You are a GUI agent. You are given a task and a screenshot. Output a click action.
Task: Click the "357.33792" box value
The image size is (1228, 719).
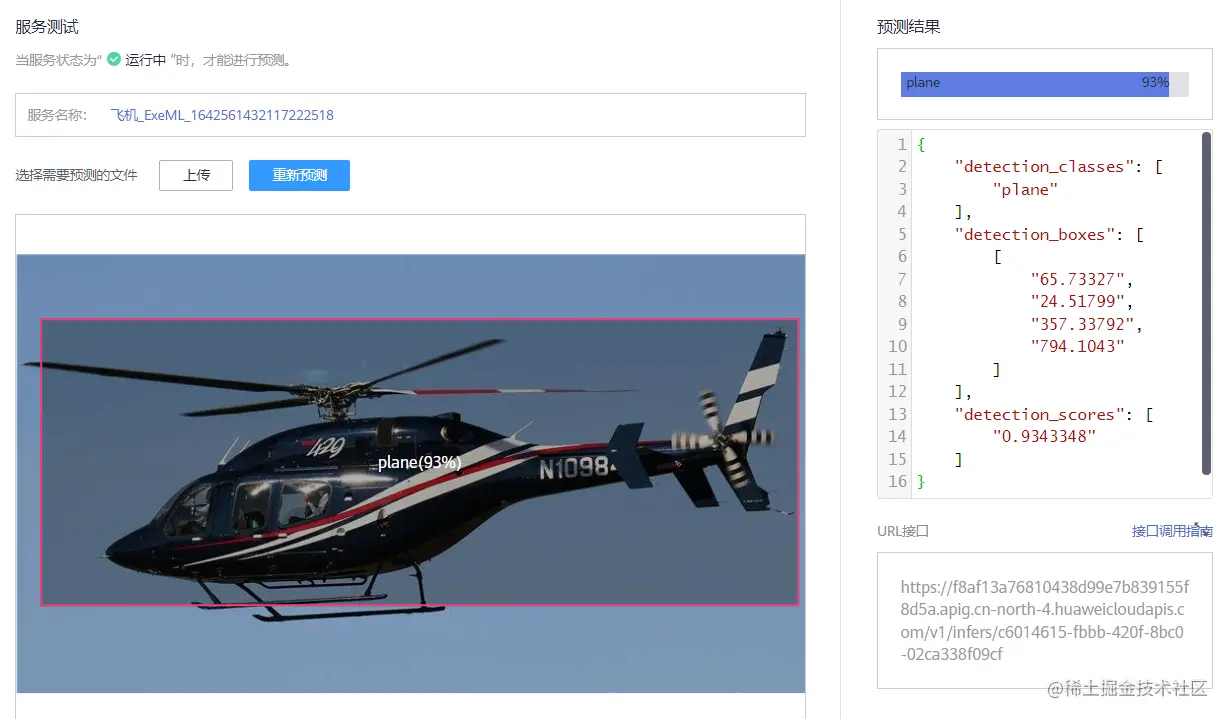pos(1082,324)
